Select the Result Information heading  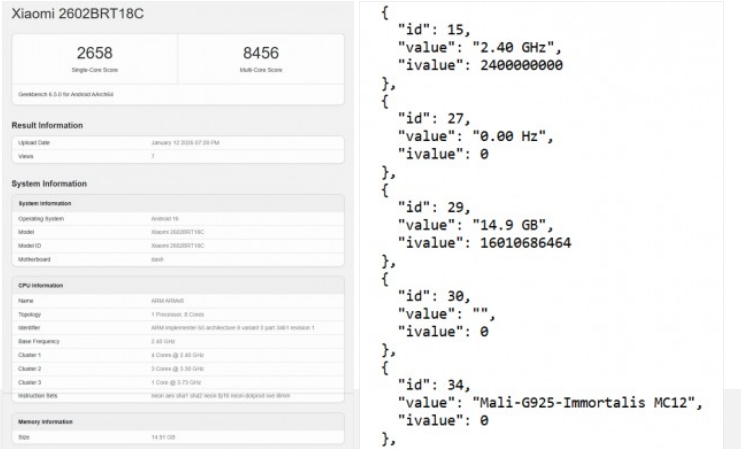click(x=47, y=126)
